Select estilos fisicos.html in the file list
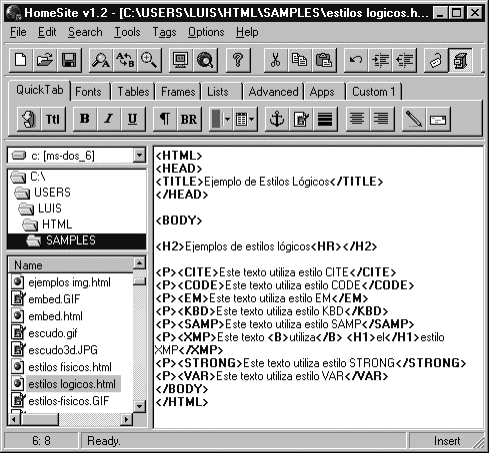 point(70,367)
